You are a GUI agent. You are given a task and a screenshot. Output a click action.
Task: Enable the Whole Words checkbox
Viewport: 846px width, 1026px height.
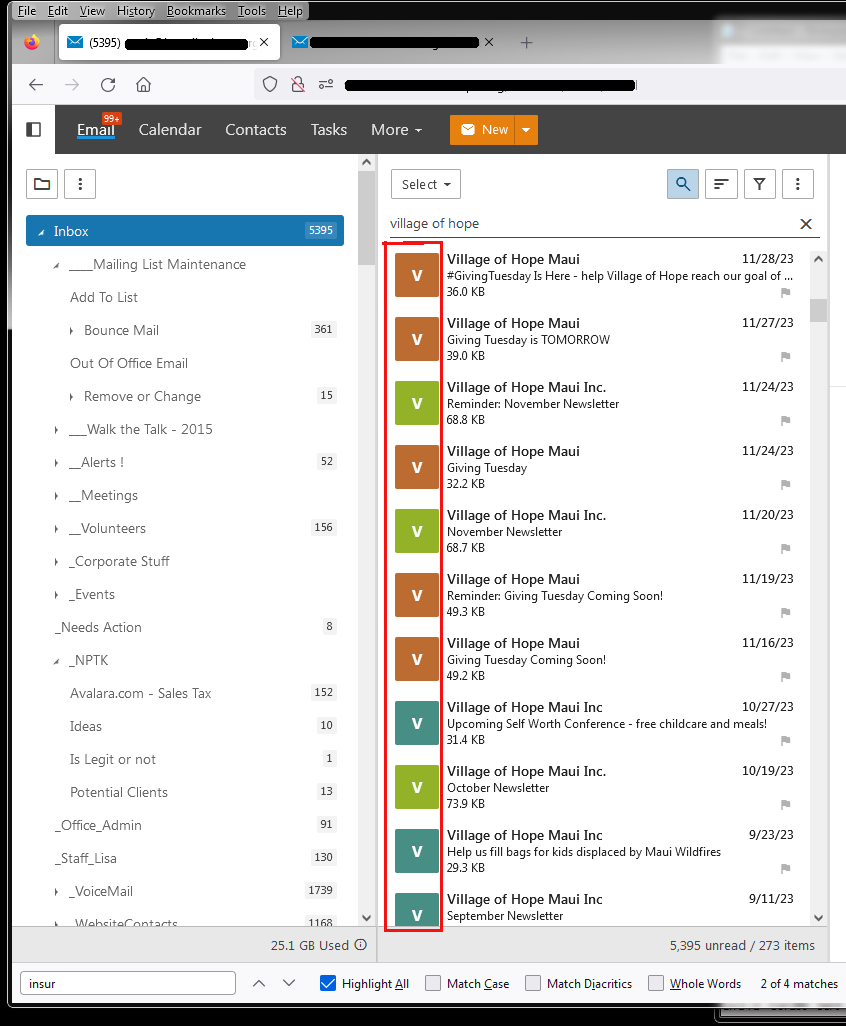click(656, 984)
